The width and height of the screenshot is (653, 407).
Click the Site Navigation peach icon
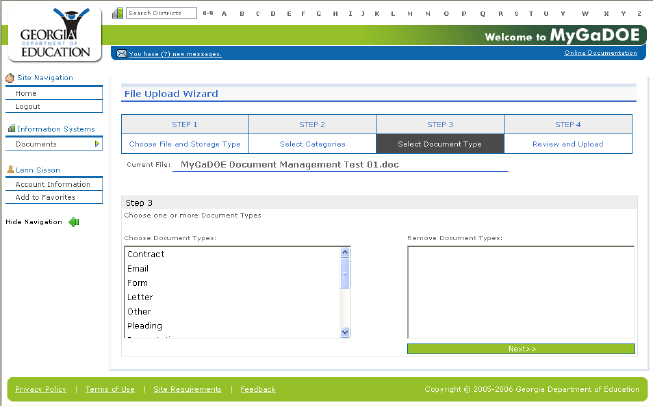pos(10,77)
